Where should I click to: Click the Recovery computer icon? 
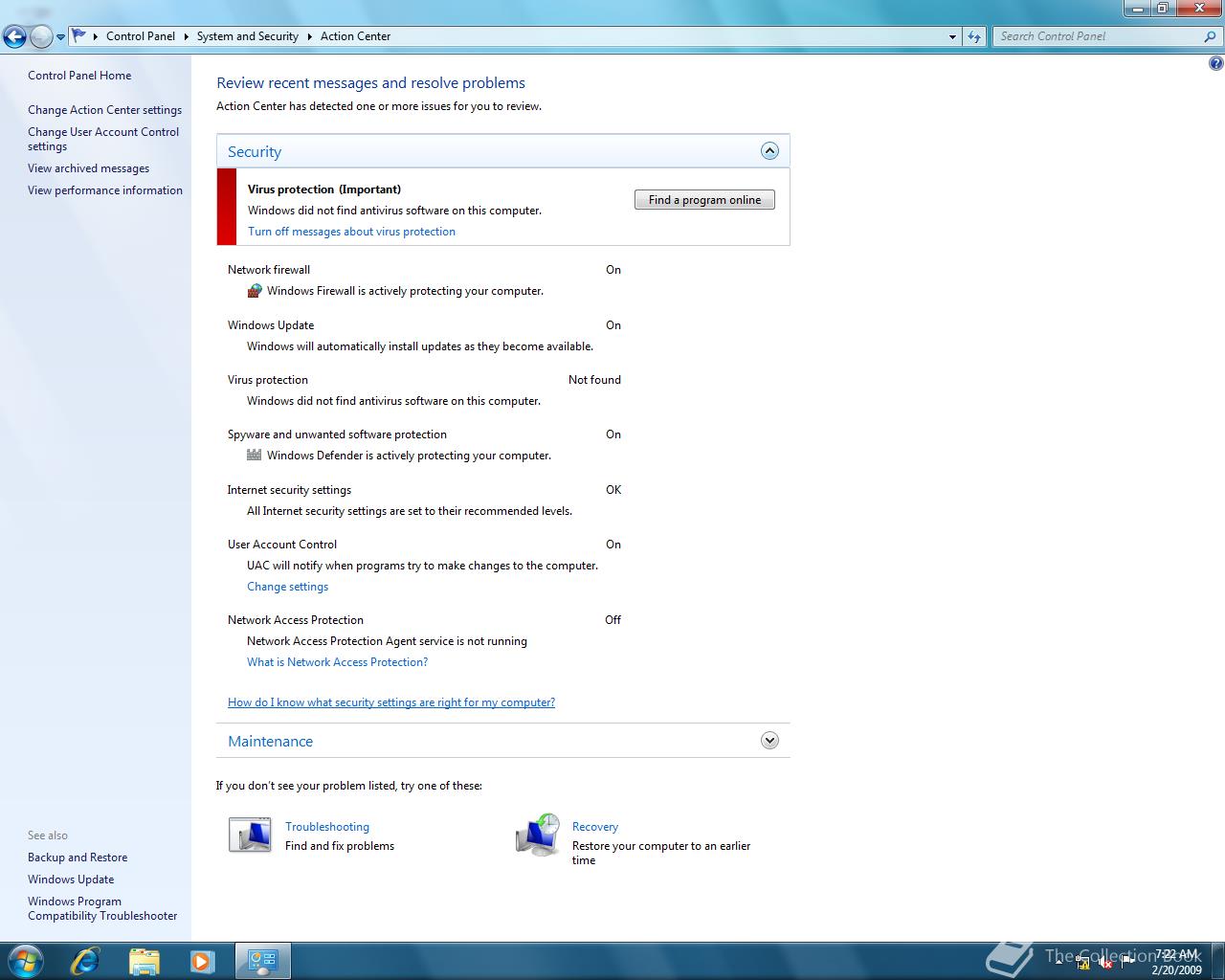[538, 835]
